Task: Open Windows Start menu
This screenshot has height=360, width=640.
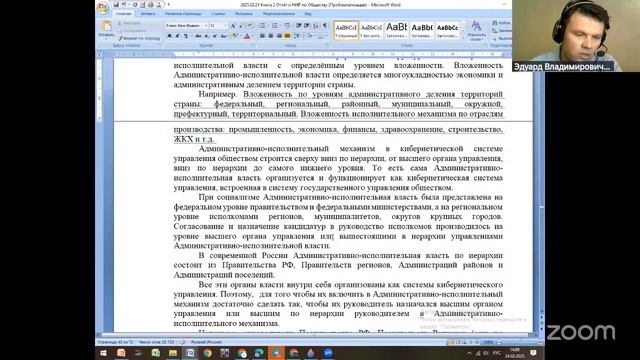Action: 103,353
